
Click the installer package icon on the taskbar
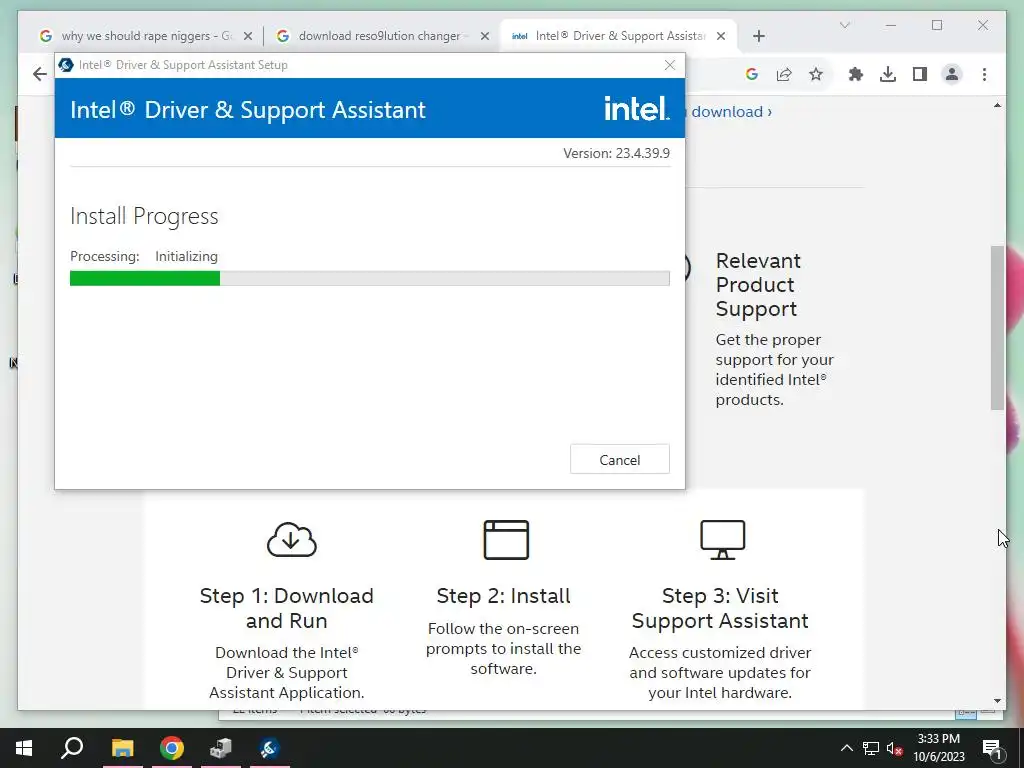221,748
